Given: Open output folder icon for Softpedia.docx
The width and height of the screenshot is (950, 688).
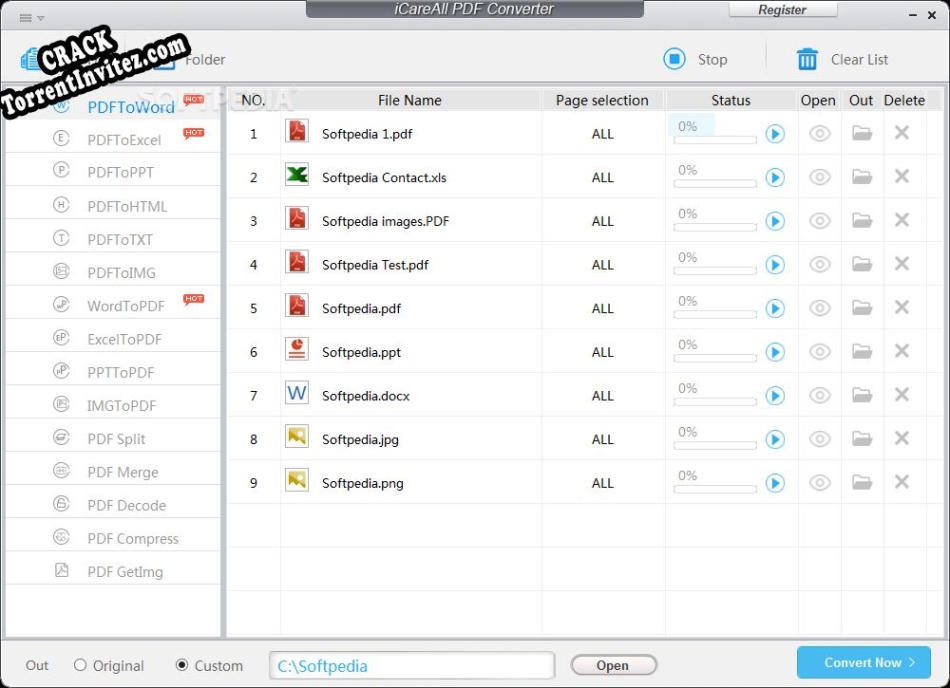Looking at the screenshot, I should 861,395.
